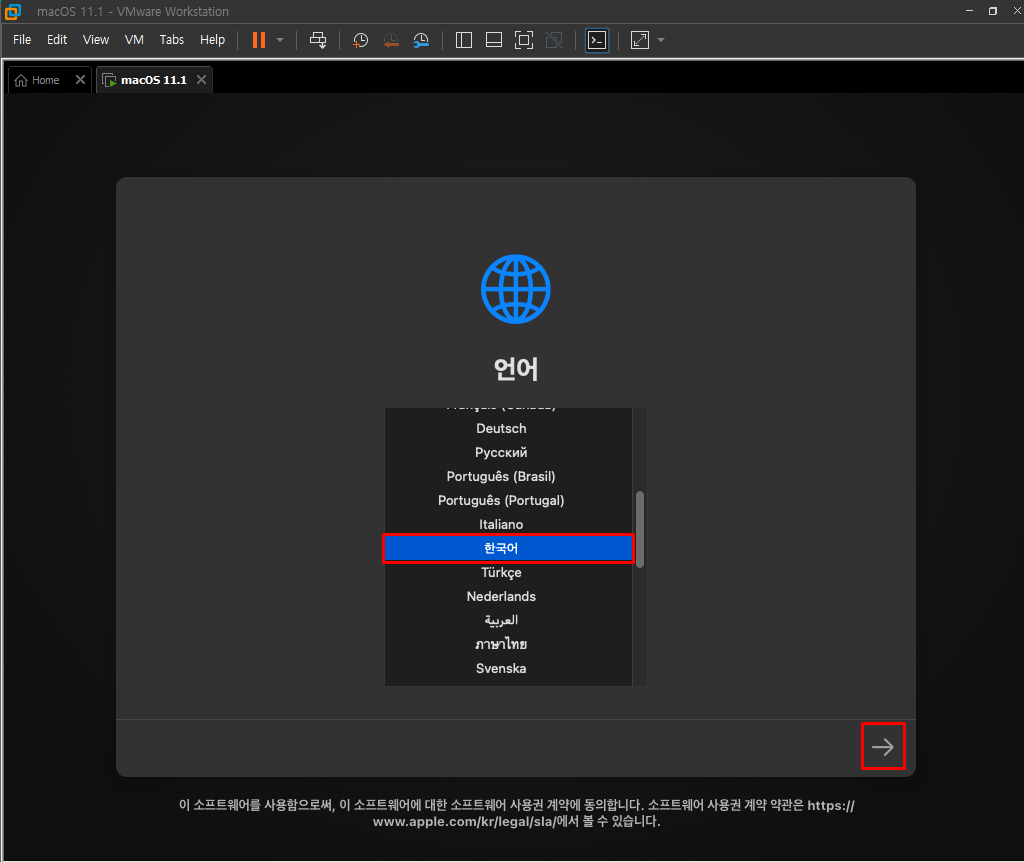Open the snapshot manager
This screenshot has width=1024, height=862.
click(x=421, y=40)
